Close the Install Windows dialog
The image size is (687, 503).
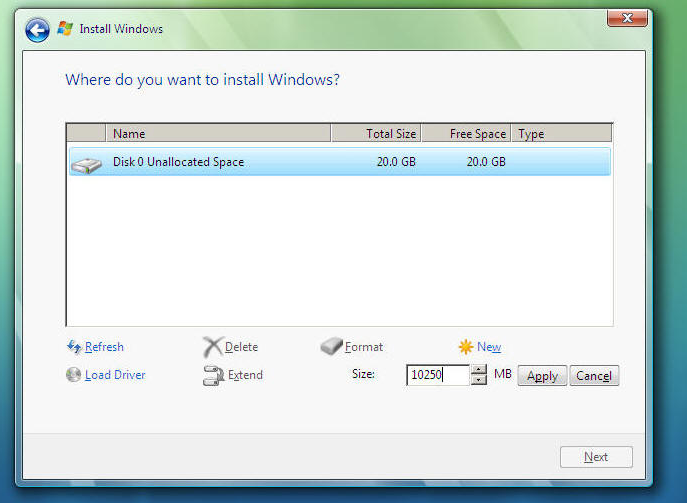(627, 18)
